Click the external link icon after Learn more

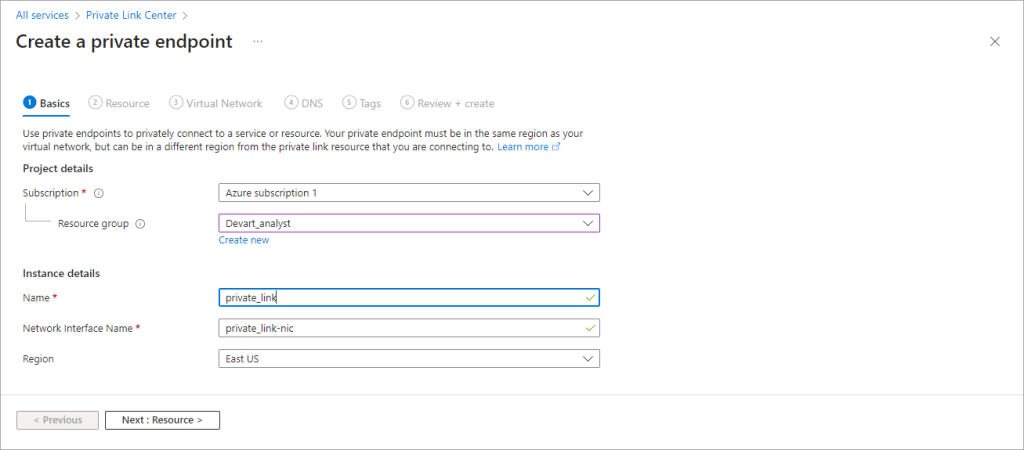coord(556,147)
